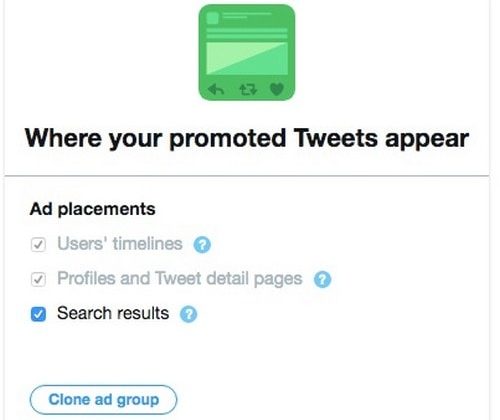Click the Users' timelines label text
The height and width of the screenshot is (420, 500).
coord(120,244)
